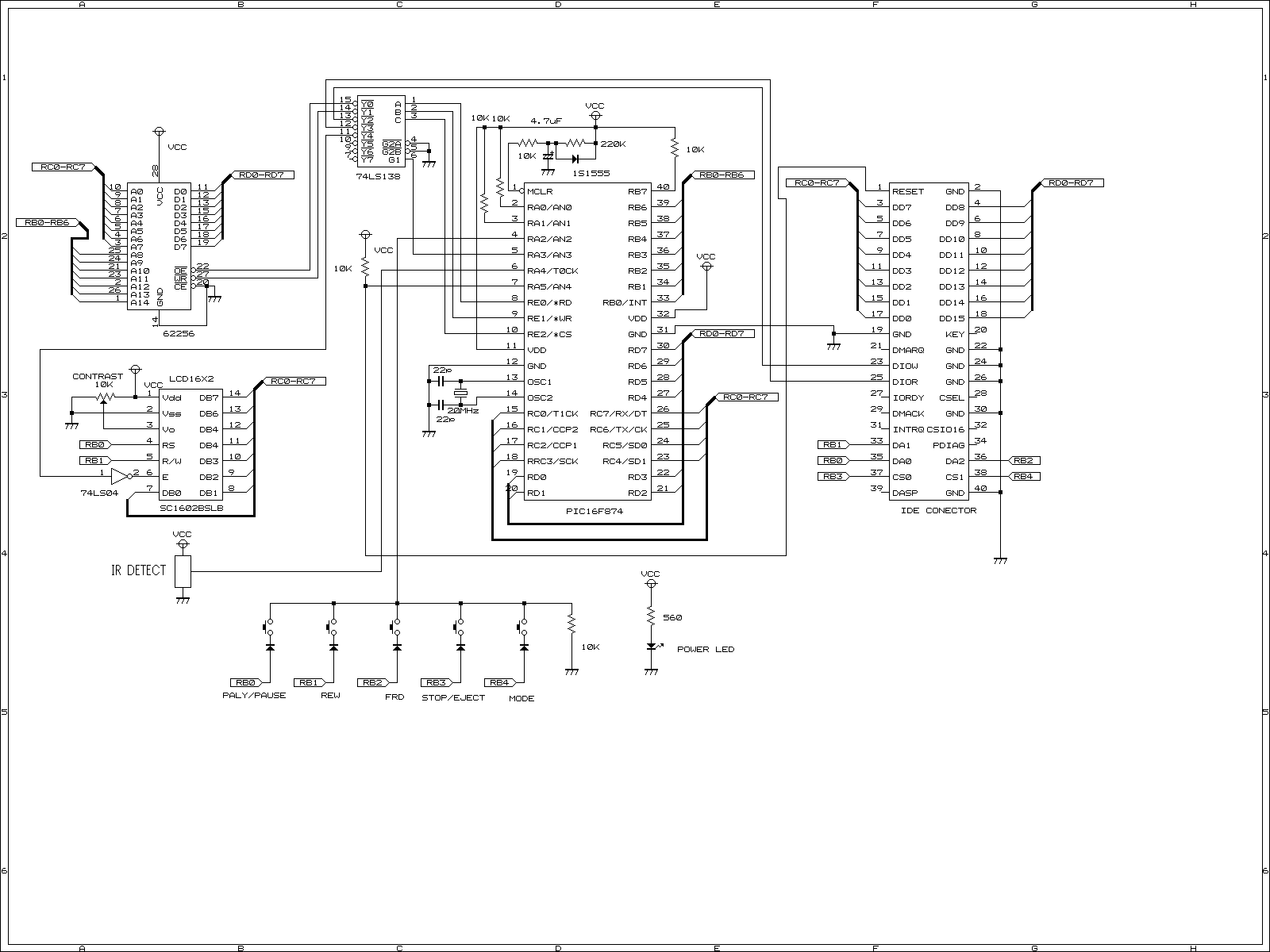Select the PALY/PAUSE push button switch
The height and width of the screenshot is (952, 1270).
pyautogui.click(x=269, y=627)
